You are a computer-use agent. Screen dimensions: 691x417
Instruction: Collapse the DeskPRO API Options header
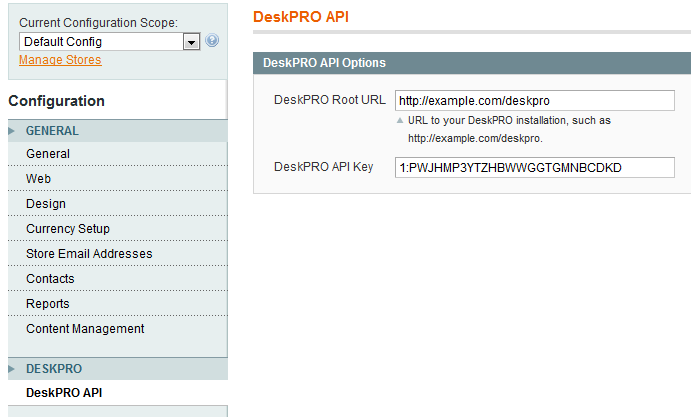(x=472, y=63)
